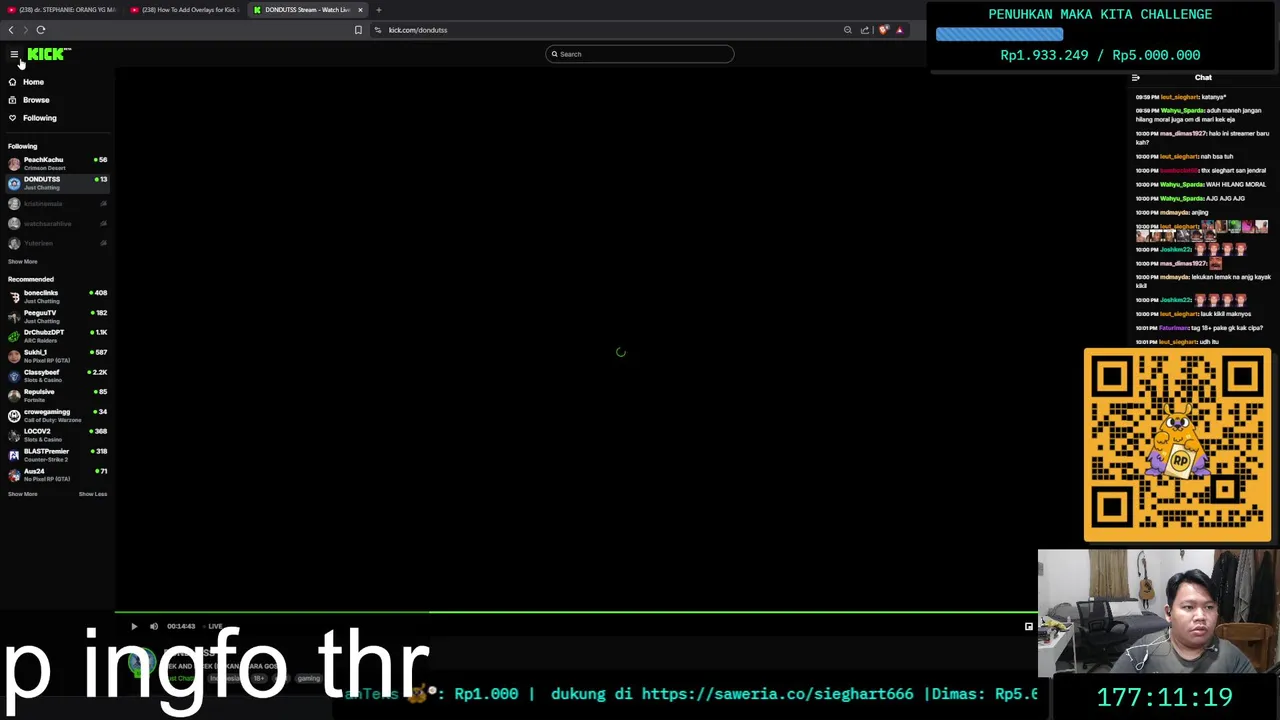Open offline channel kristinemaia
The width and height of the screenshot is (1280, 720).
[x=58, y=204]
